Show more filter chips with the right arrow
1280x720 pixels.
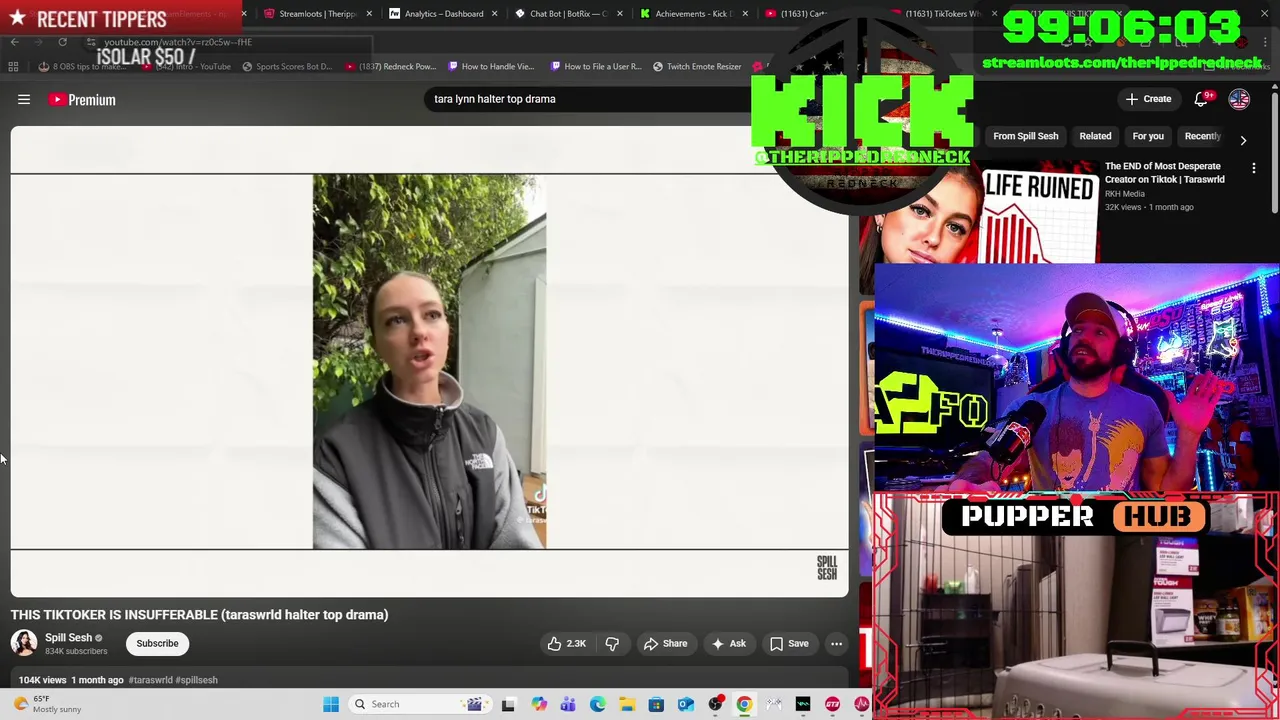coord(1243,141)
